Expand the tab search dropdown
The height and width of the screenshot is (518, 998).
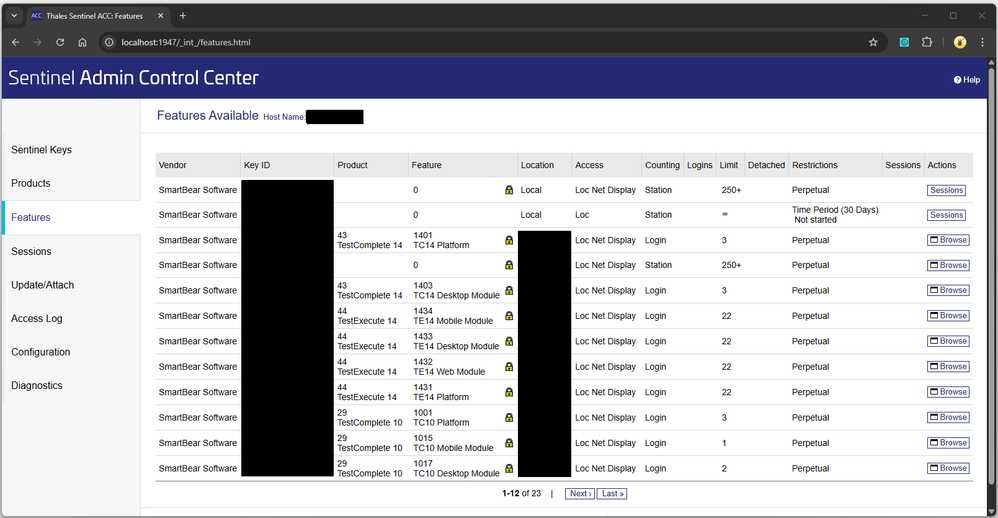14,16
